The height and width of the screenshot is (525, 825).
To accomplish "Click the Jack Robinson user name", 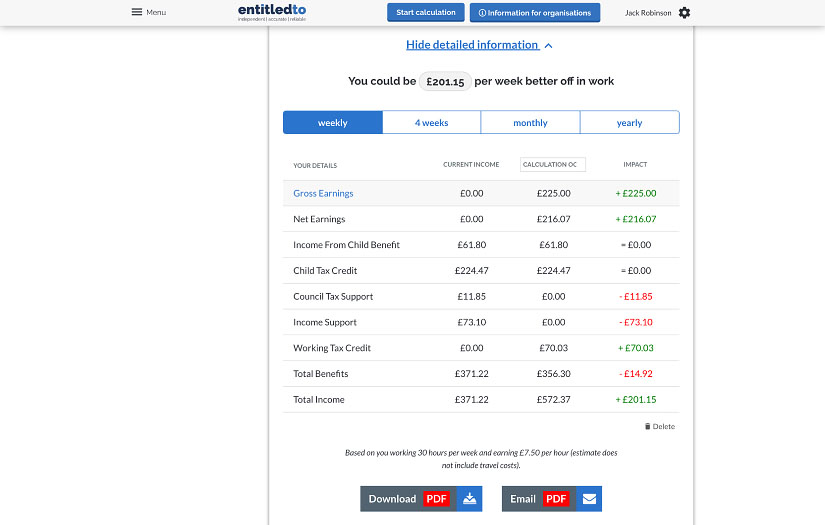I will [648, 13].
